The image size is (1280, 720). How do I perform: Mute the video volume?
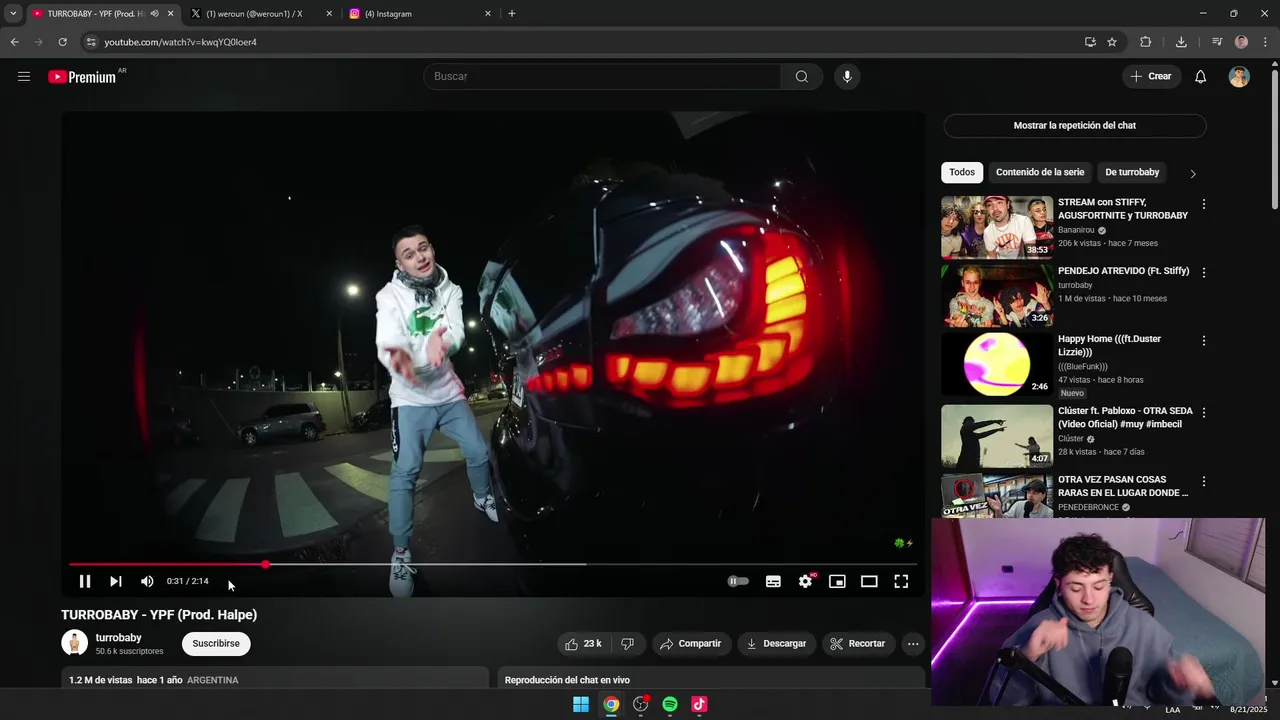click(147, 581)
